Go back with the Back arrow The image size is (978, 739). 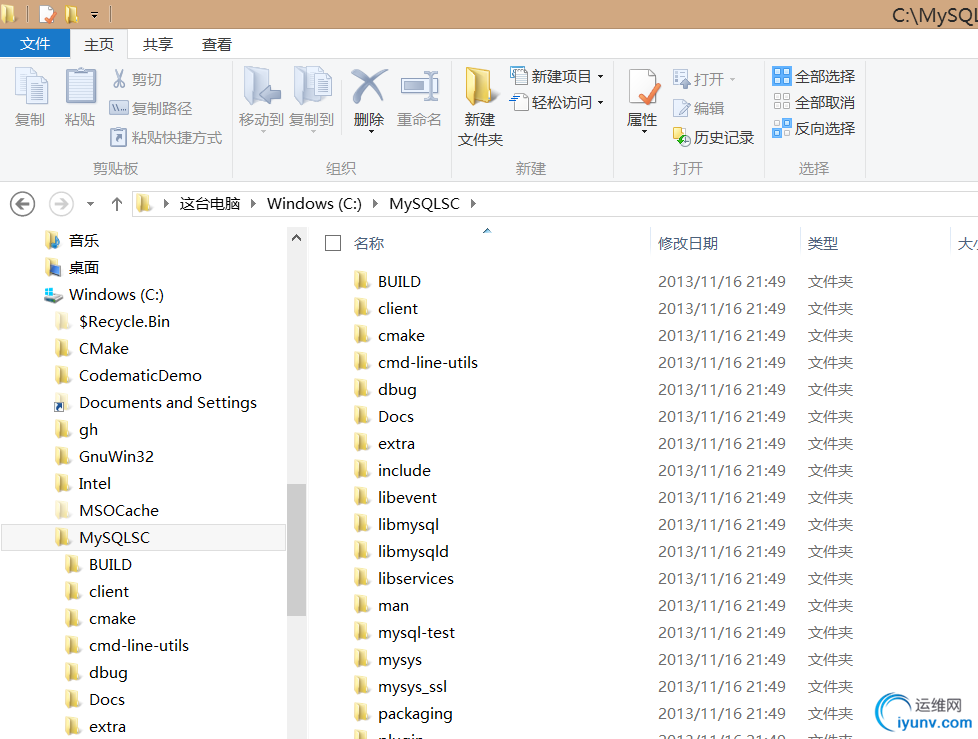pyautogui.click(x=22, y=204)
